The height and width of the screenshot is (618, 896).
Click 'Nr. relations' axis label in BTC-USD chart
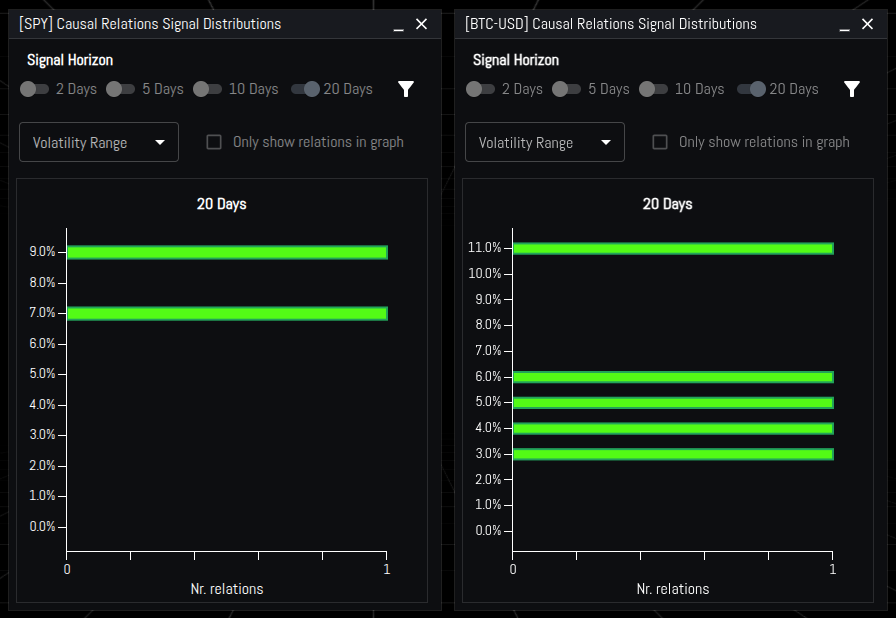click(673, 589)
